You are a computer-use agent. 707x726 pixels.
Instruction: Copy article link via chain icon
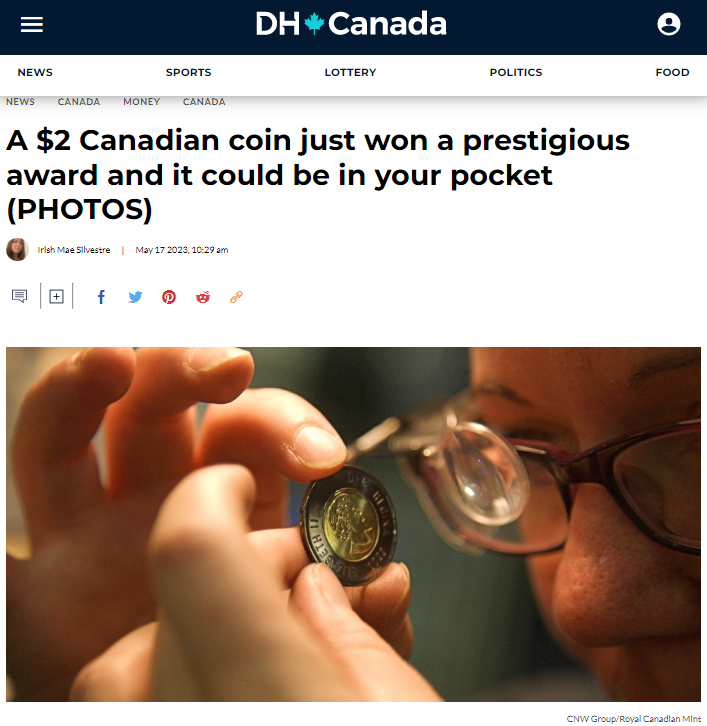236,297
